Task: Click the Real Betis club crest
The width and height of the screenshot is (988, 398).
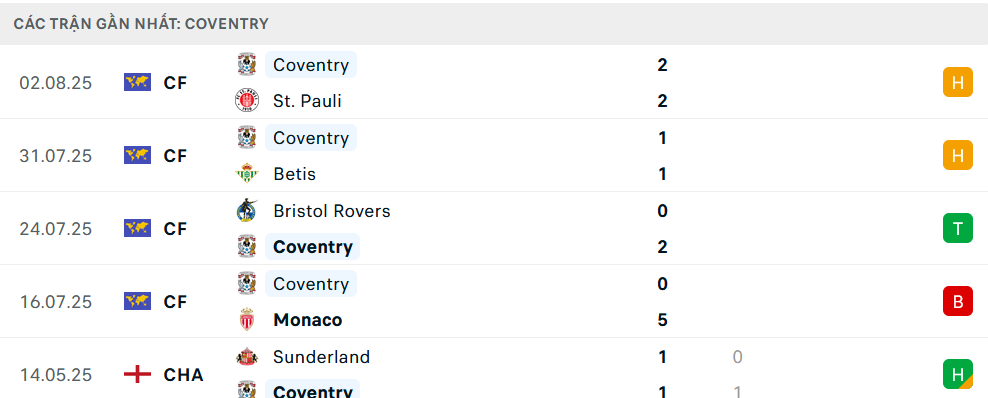Action: [x=247, y=174]
